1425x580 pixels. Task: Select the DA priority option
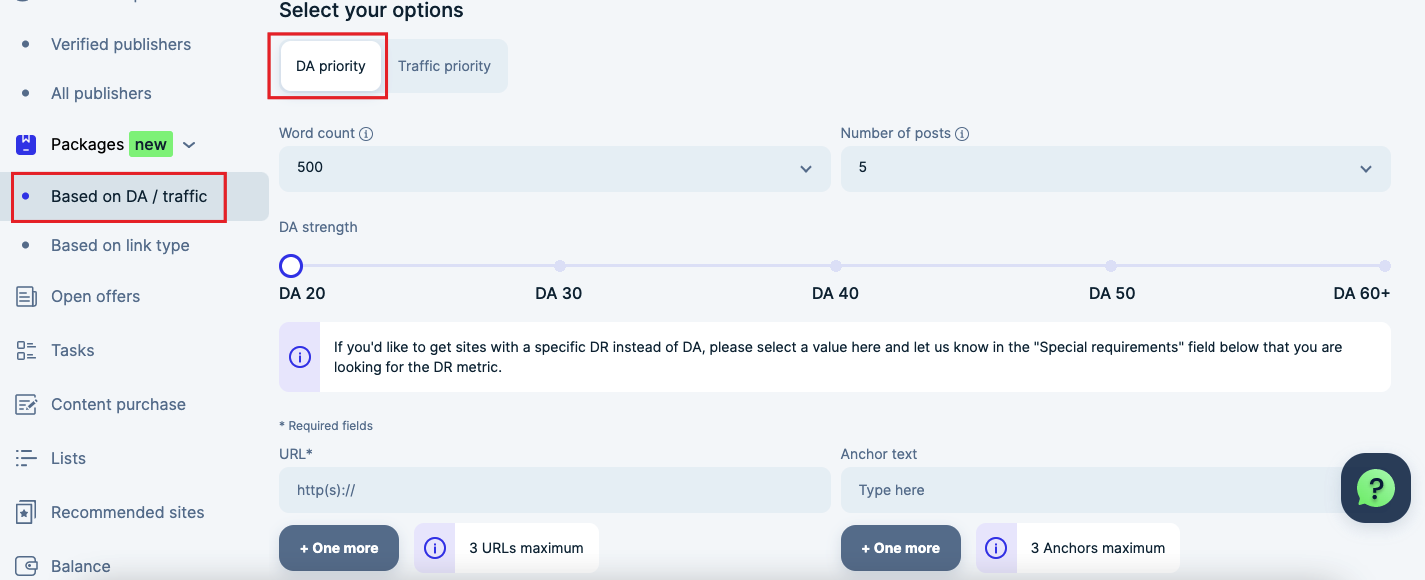[x=331, y=66]
